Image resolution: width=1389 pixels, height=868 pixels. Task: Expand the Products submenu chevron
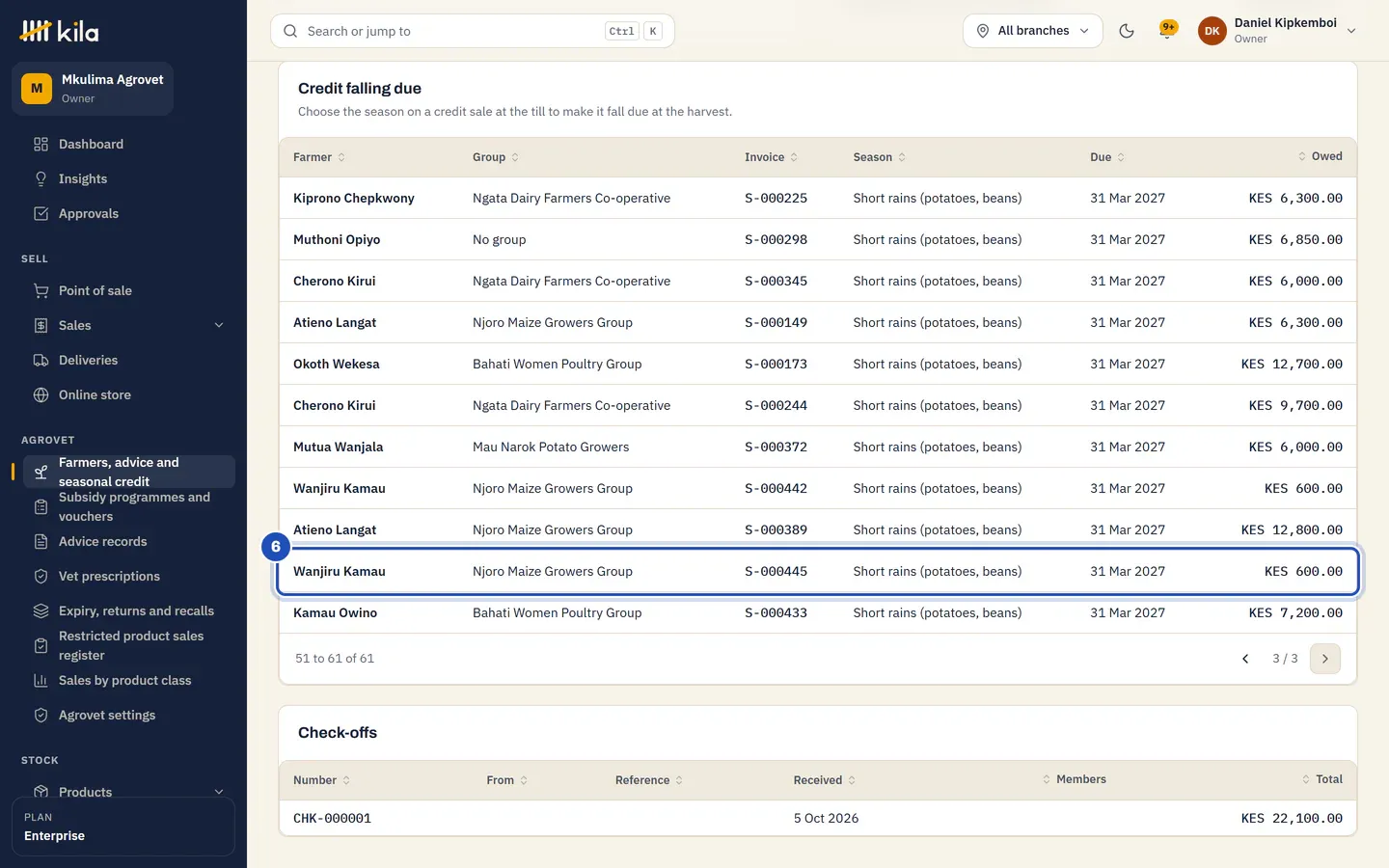pos(219,793)
